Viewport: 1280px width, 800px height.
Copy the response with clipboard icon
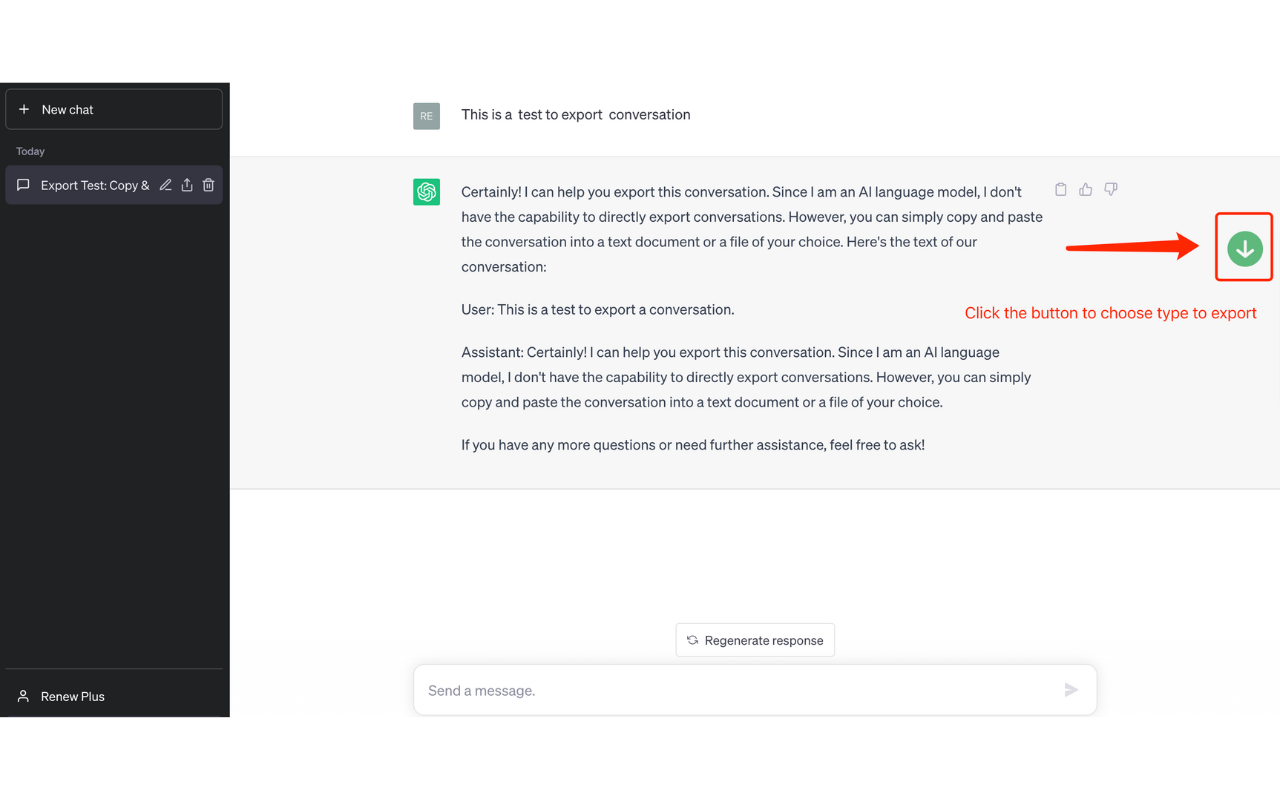coord(1061,189)
